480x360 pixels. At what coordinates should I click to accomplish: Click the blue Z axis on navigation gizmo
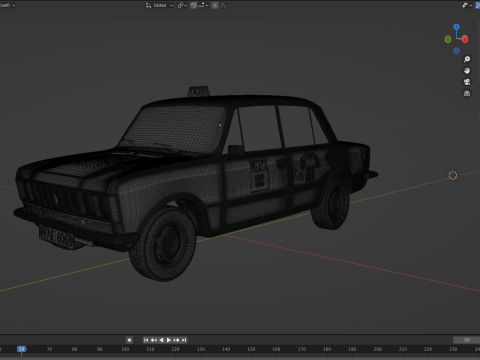coord(456,27)
